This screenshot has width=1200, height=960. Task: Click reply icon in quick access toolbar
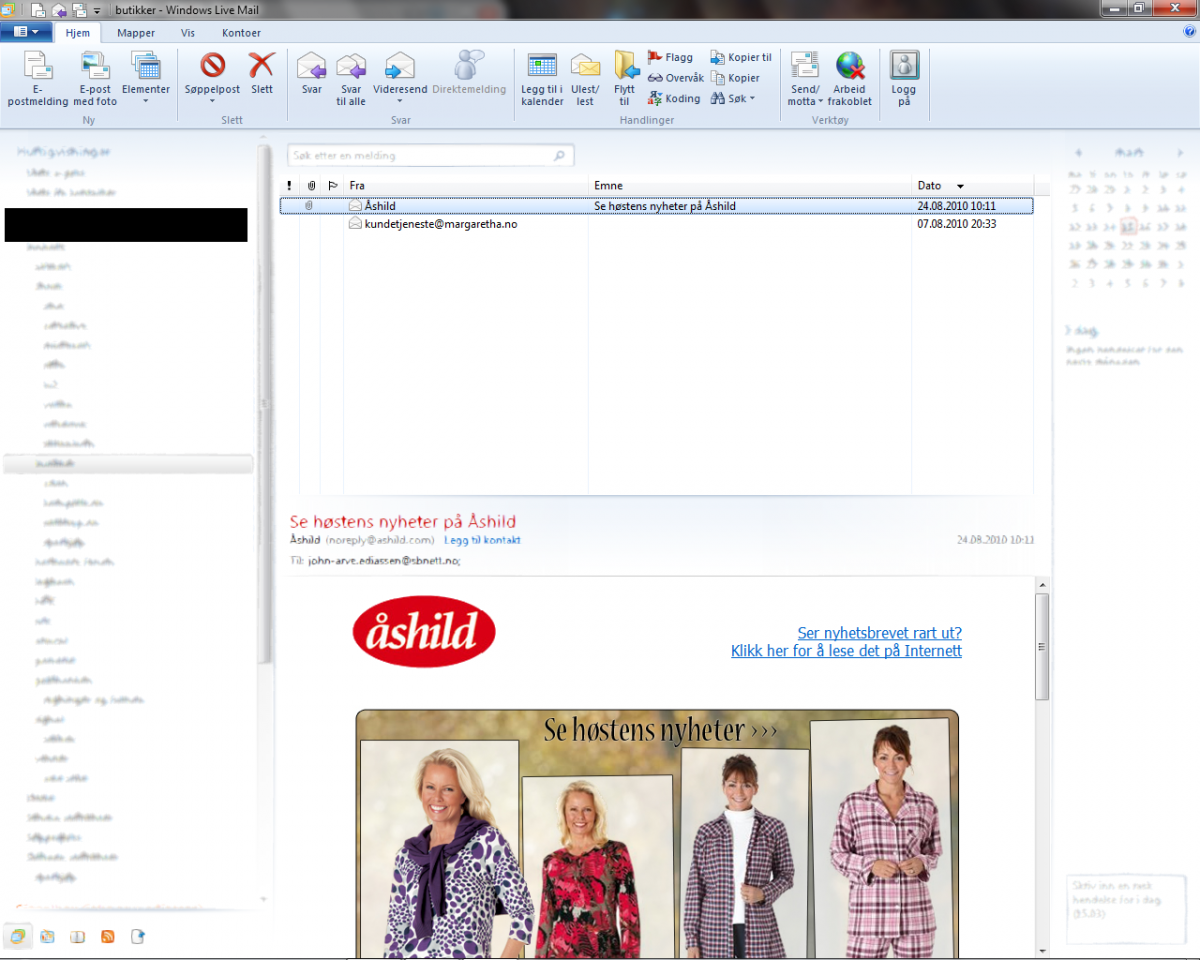[59, 10]
